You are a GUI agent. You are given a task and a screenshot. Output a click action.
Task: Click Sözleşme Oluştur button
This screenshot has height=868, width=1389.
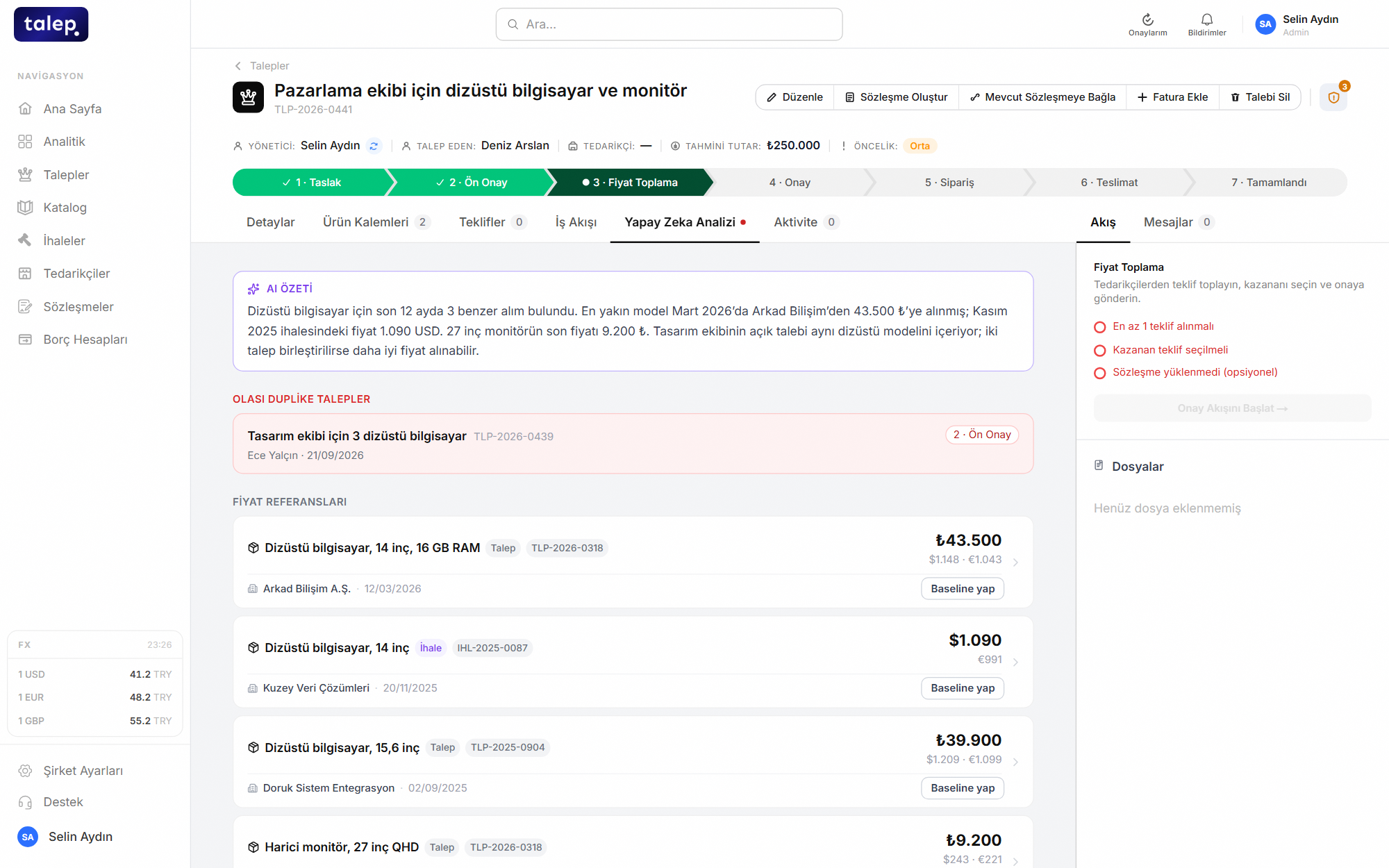[896, 97]
